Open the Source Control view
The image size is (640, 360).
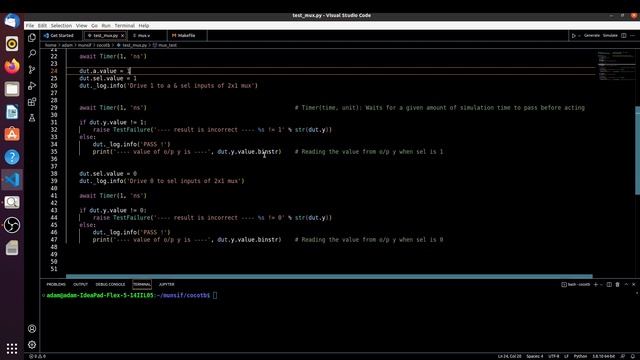(x=32, y=70)
